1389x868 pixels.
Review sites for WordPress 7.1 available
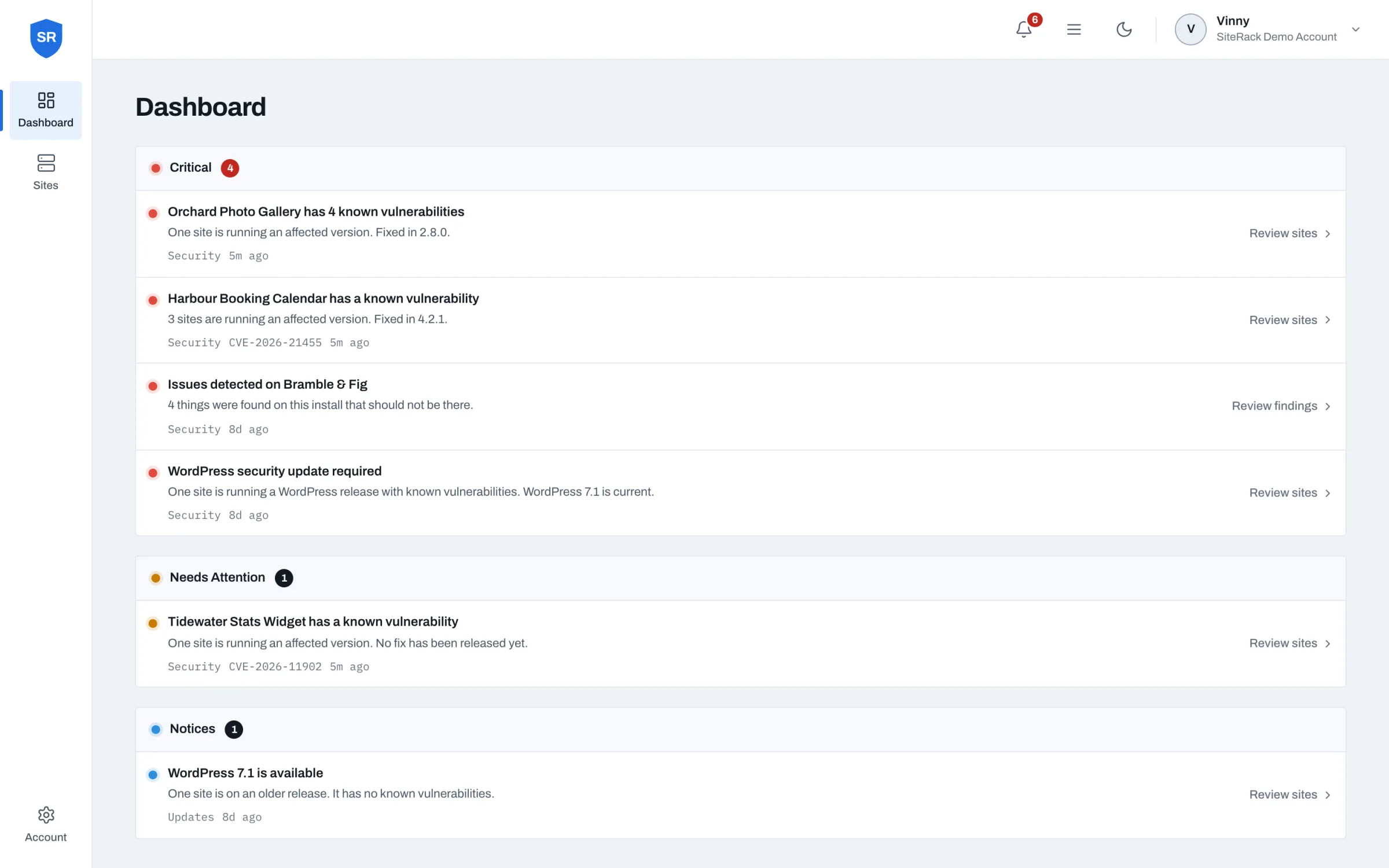tap(1290, 795)
